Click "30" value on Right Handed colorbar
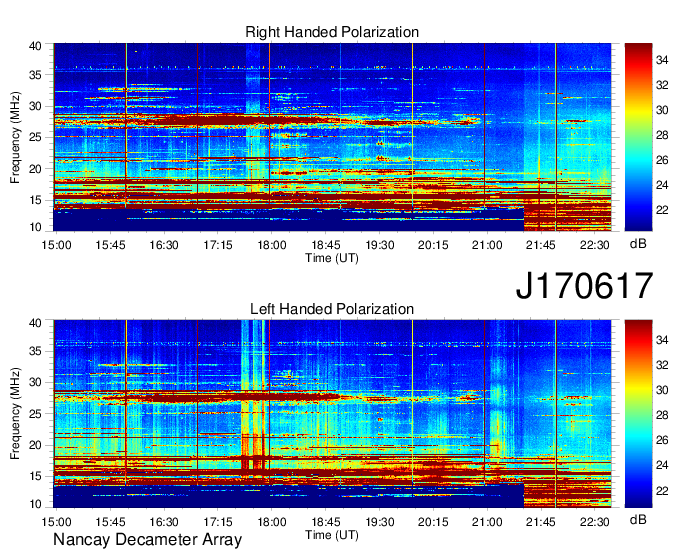 click(x=662, y=110)
